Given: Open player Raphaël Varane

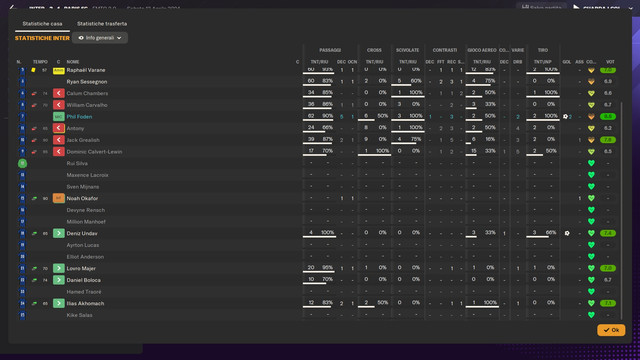Looking at the screenshot, I should 86,70.
